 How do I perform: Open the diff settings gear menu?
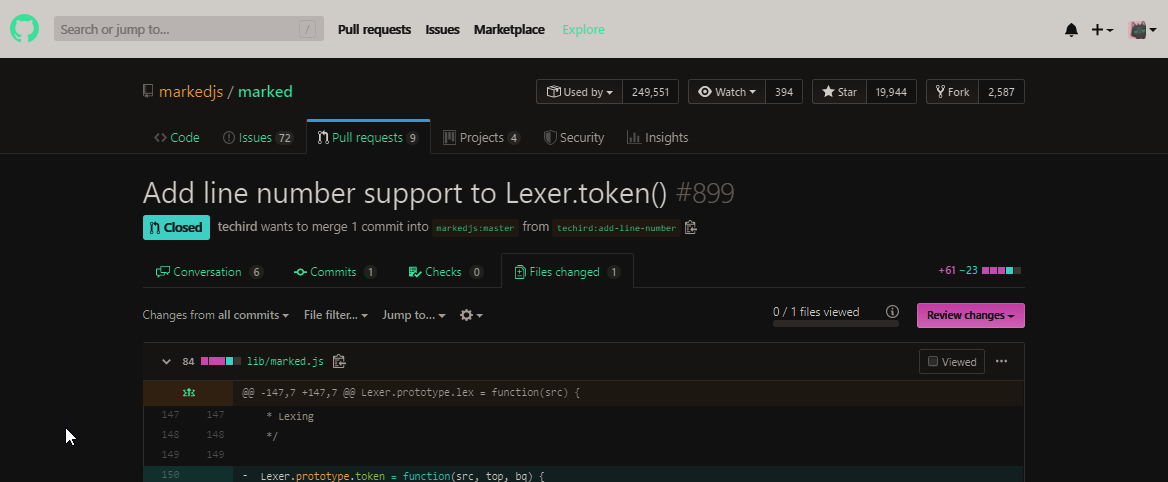(470, 315)
